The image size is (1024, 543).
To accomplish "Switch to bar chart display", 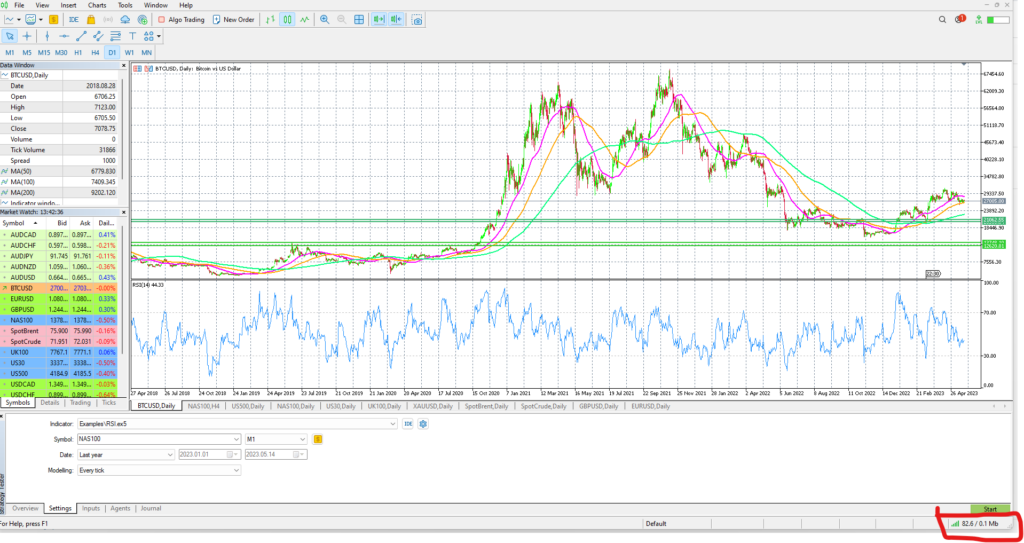I will (270, 20).
